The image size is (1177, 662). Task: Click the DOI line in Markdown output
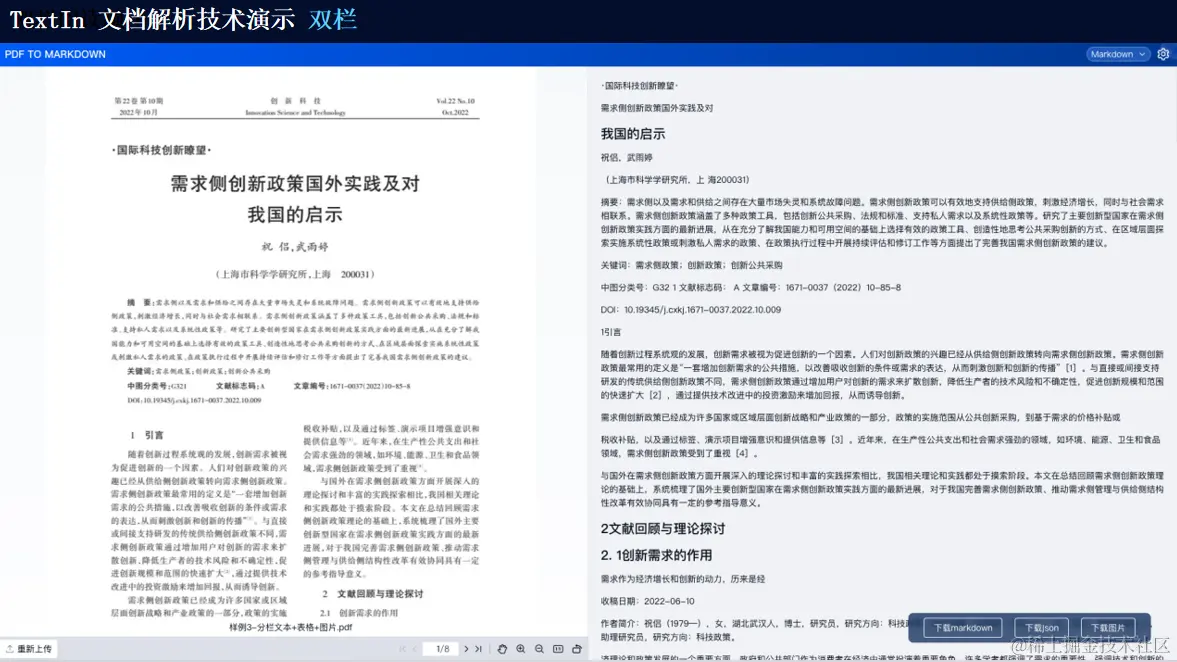pyautogui.click(x=691, y=309)
